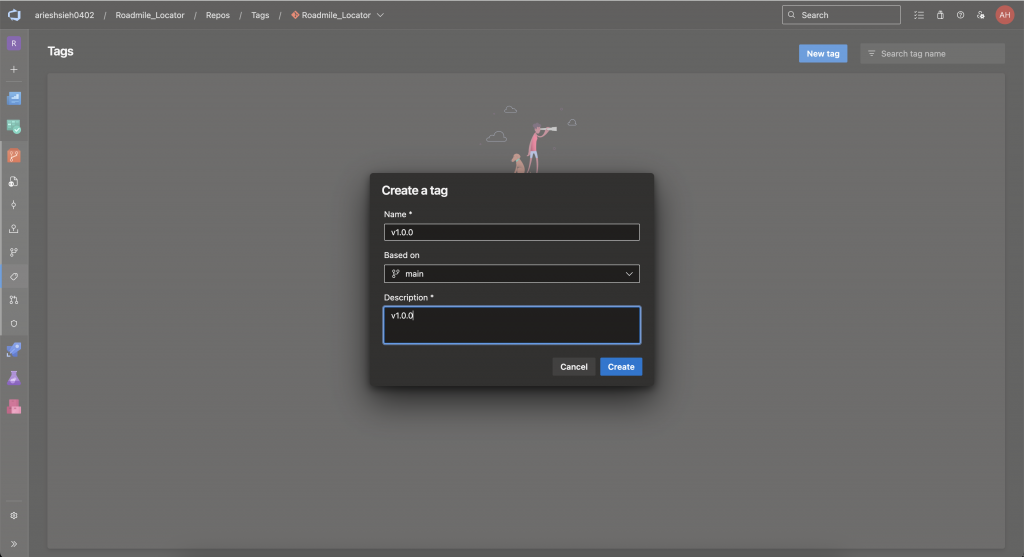The height and width of the screenshot is (557, 1024).
Task: Select the Tags icon in sidebar
Action: [x=14, y=276]
